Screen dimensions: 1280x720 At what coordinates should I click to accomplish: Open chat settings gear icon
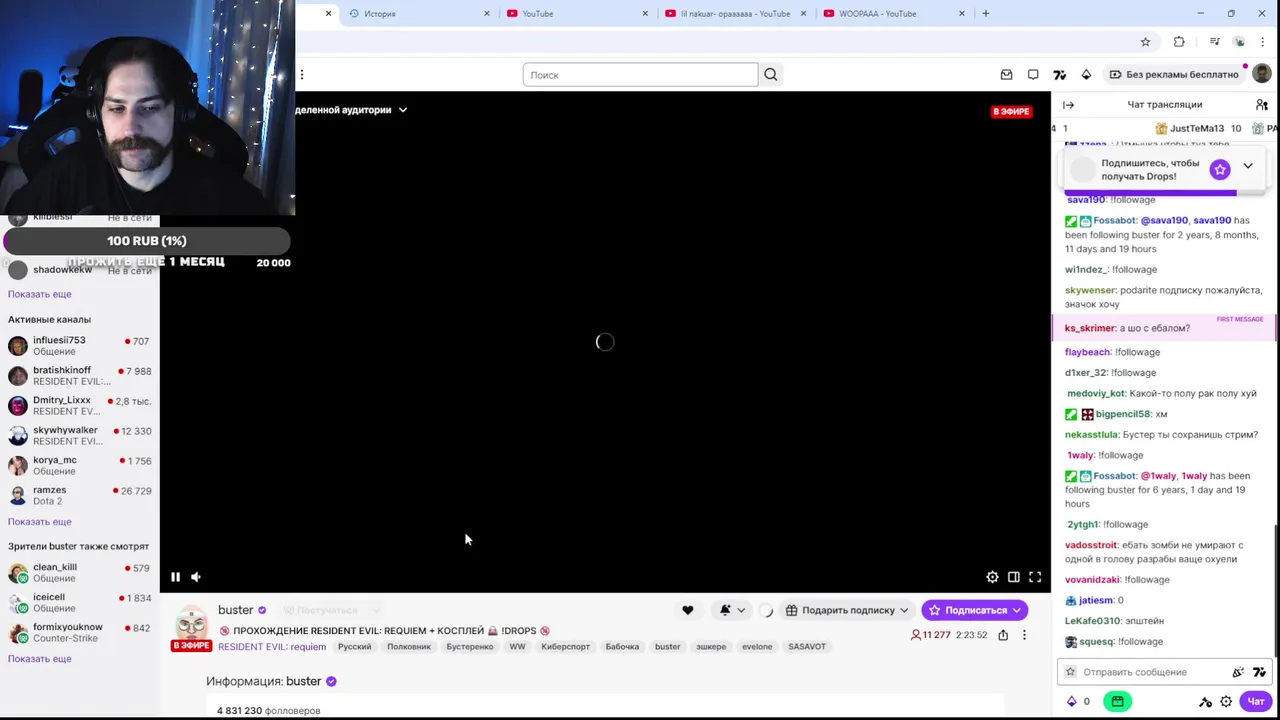(x=1226, y=702)
